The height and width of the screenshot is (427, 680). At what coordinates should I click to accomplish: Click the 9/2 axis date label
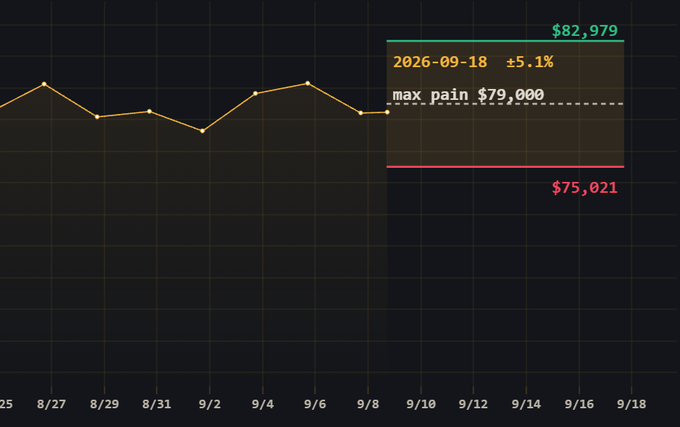(x=209, y=404)
